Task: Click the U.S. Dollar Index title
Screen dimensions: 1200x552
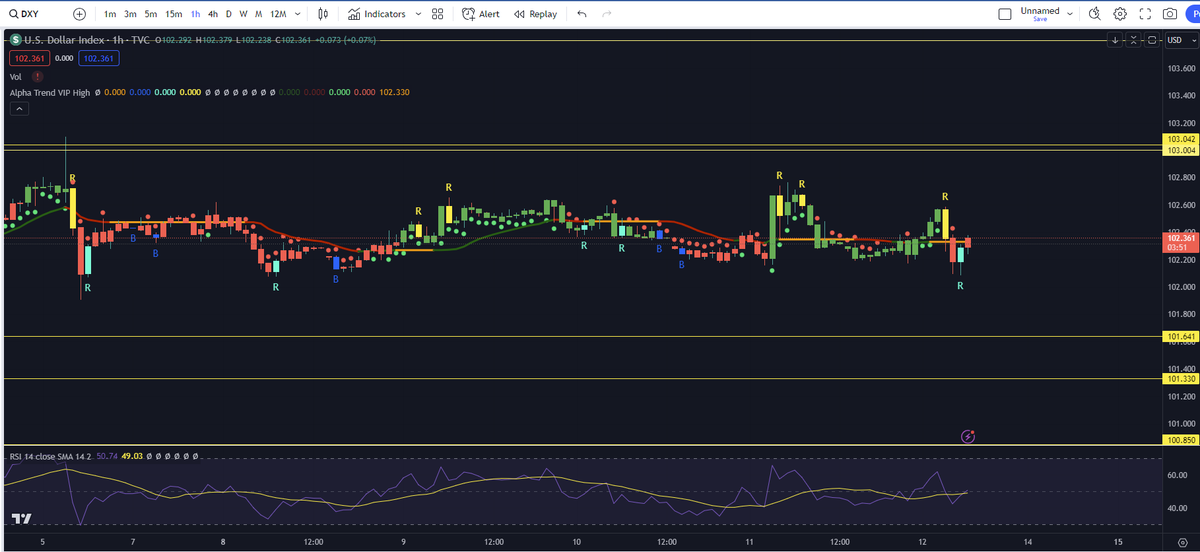Action: [x=64, y=40]
